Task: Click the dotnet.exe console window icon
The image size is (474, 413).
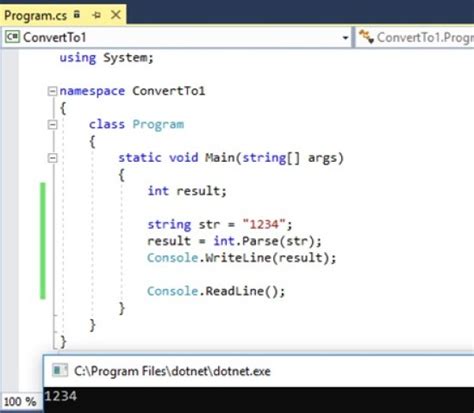Action: click(x=60, y=371)
